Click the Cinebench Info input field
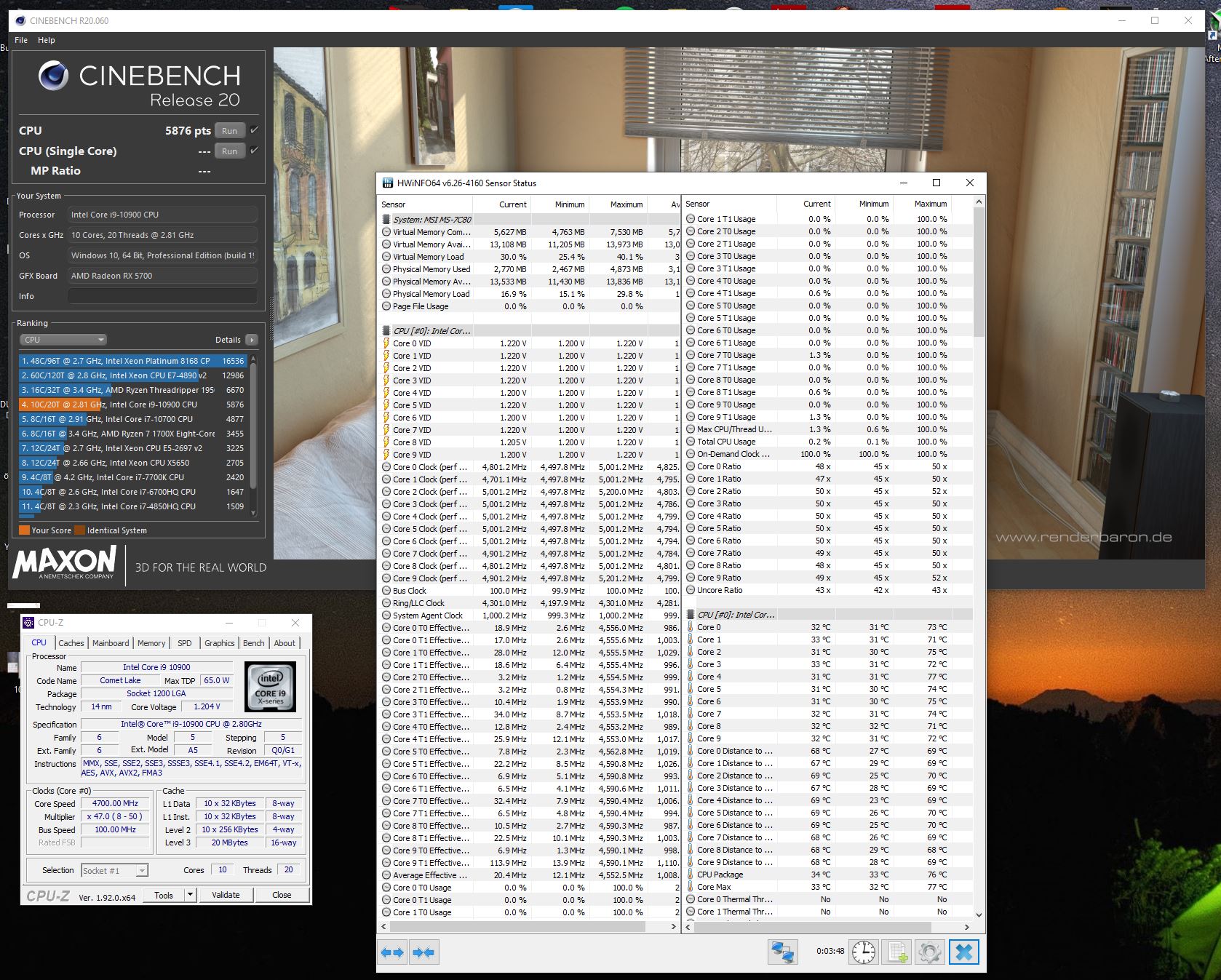This screenshot has height=980, width=1221. (162, 296)
